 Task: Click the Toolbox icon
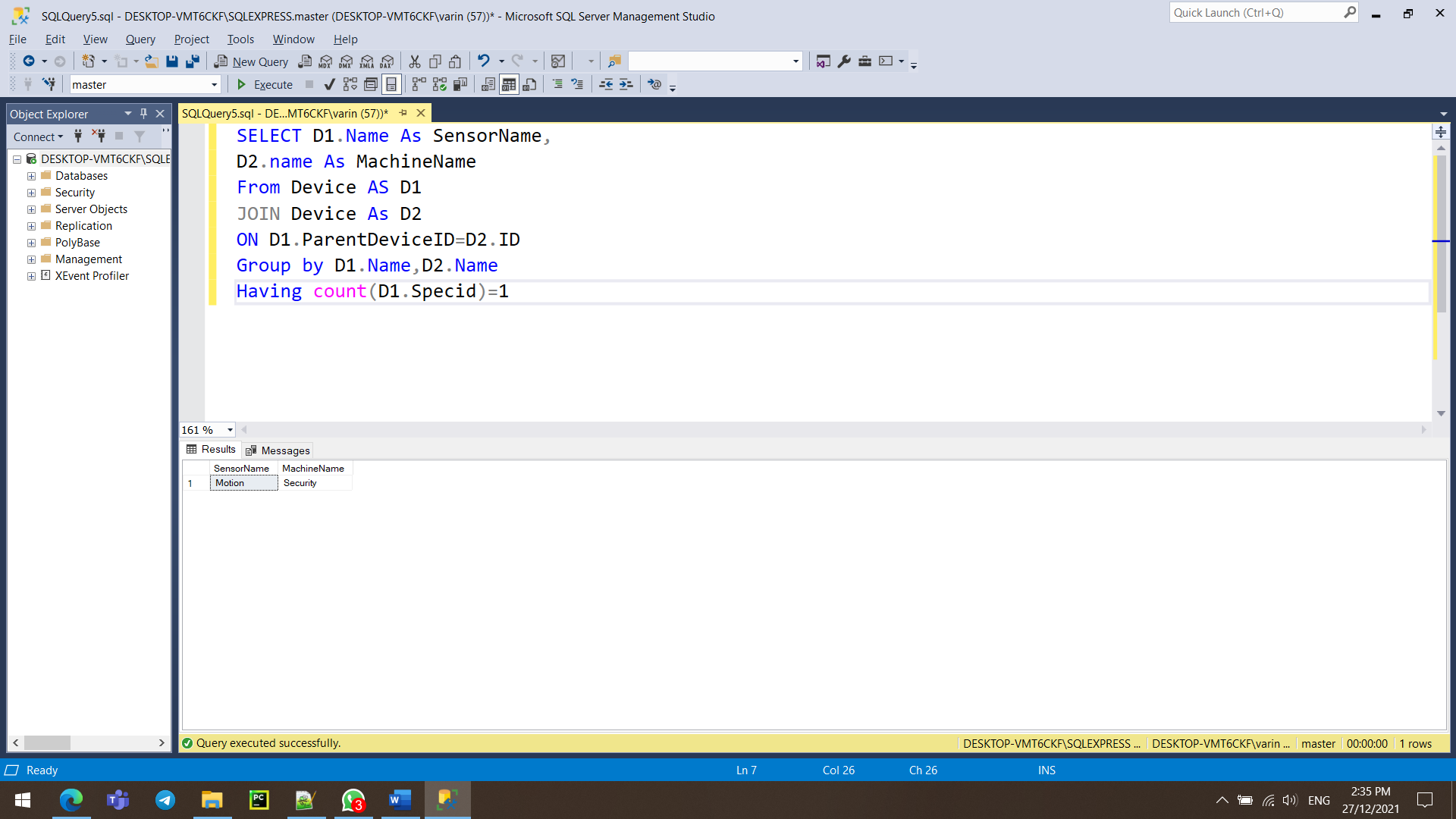[x=864, y=61]
